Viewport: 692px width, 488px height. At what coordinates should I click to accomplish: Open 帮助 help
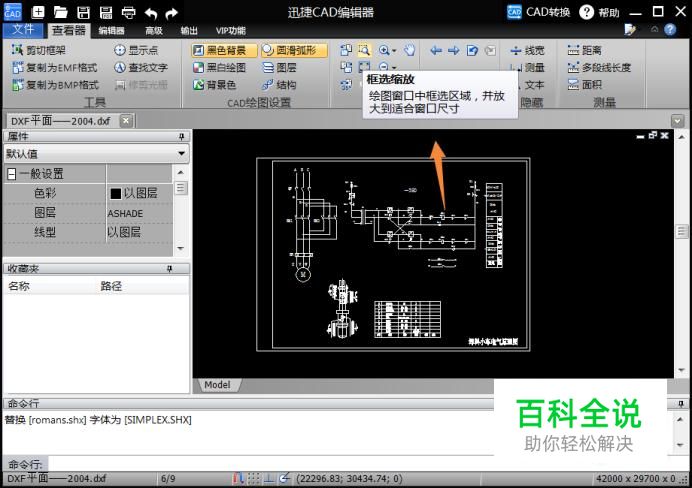(599, 12)
